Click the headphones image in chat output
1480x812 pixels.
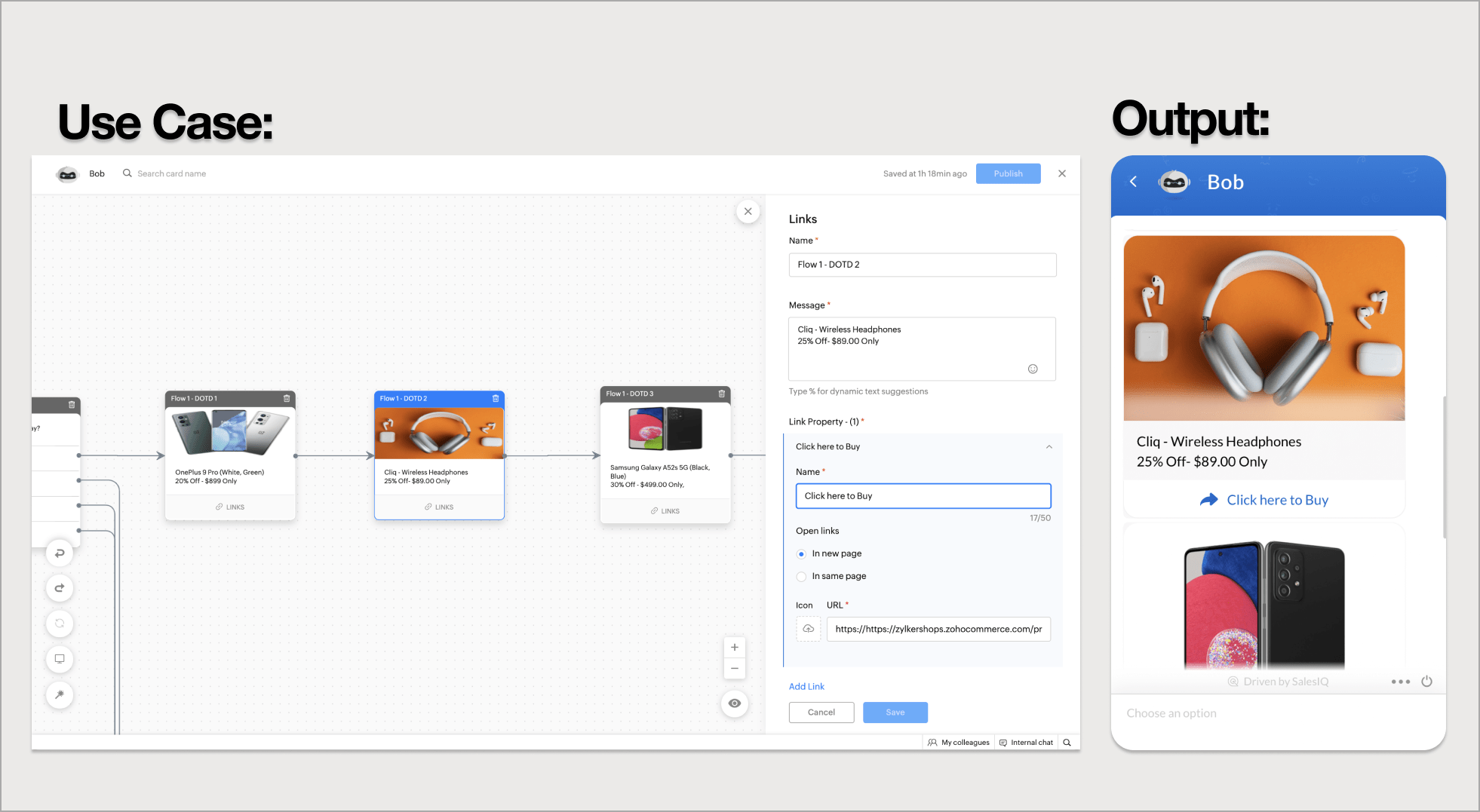(1264, 328)
